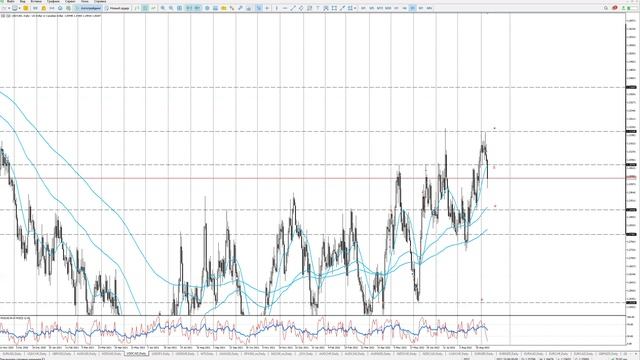Screen dimensions: 640x360
Task: Open the Сервис menu
Action: pos(70,2)
